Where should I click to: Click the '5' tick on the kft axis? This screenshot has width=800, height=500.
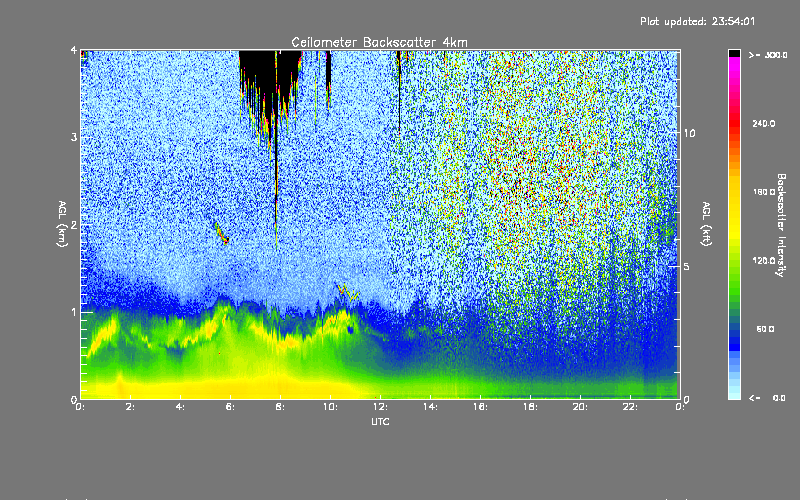(687, 266)
